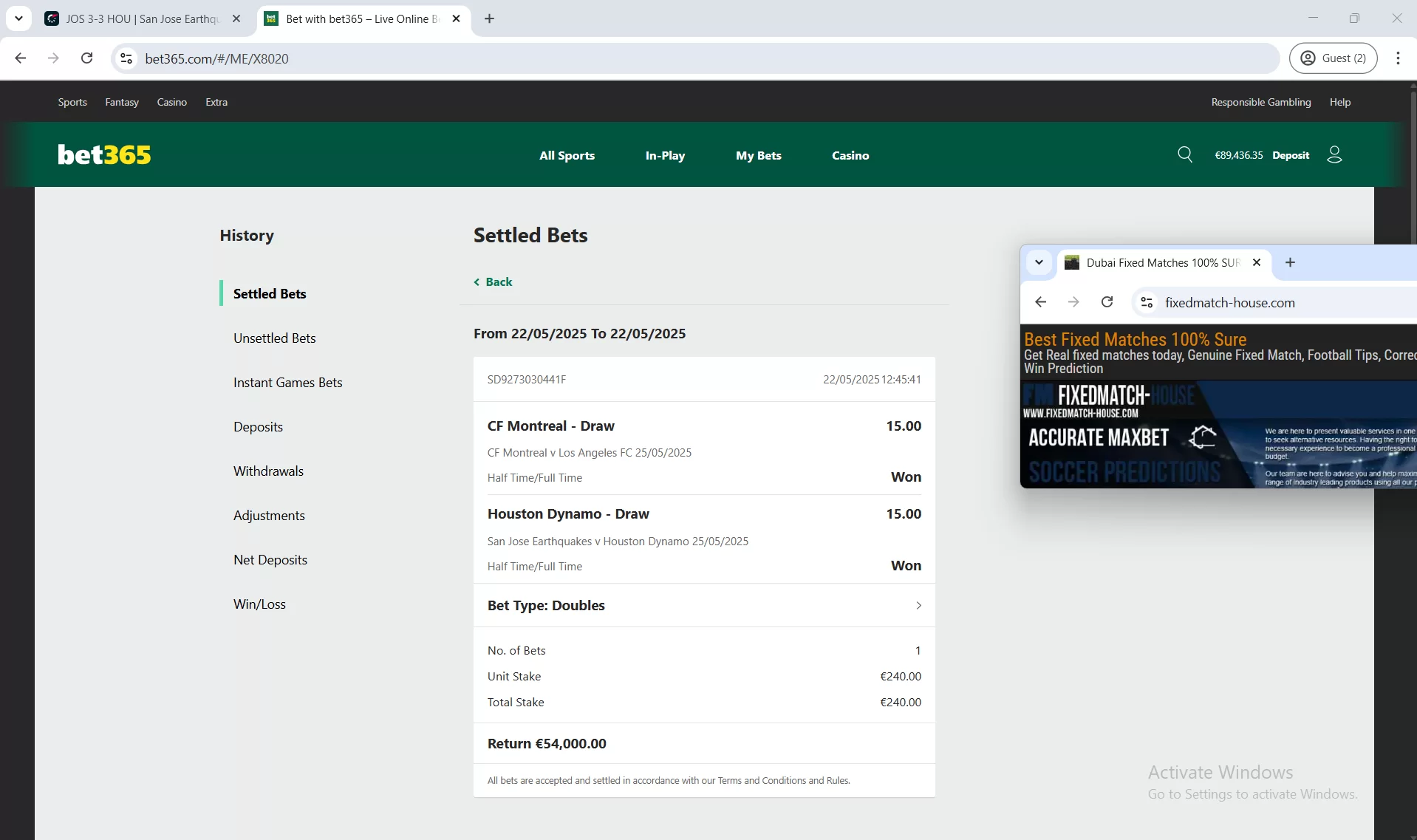
Task: Click the Back link under Settled Bets
Action: (494, 281)
